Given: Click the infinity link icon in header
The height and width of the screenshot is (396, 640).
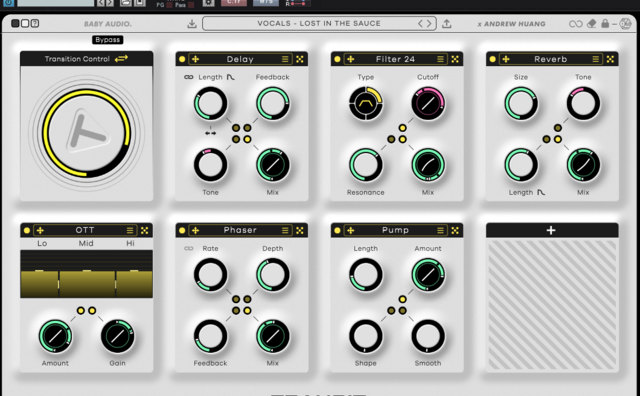Looking at the screenshot, I should pyautogui.click(x=576, y=24).
